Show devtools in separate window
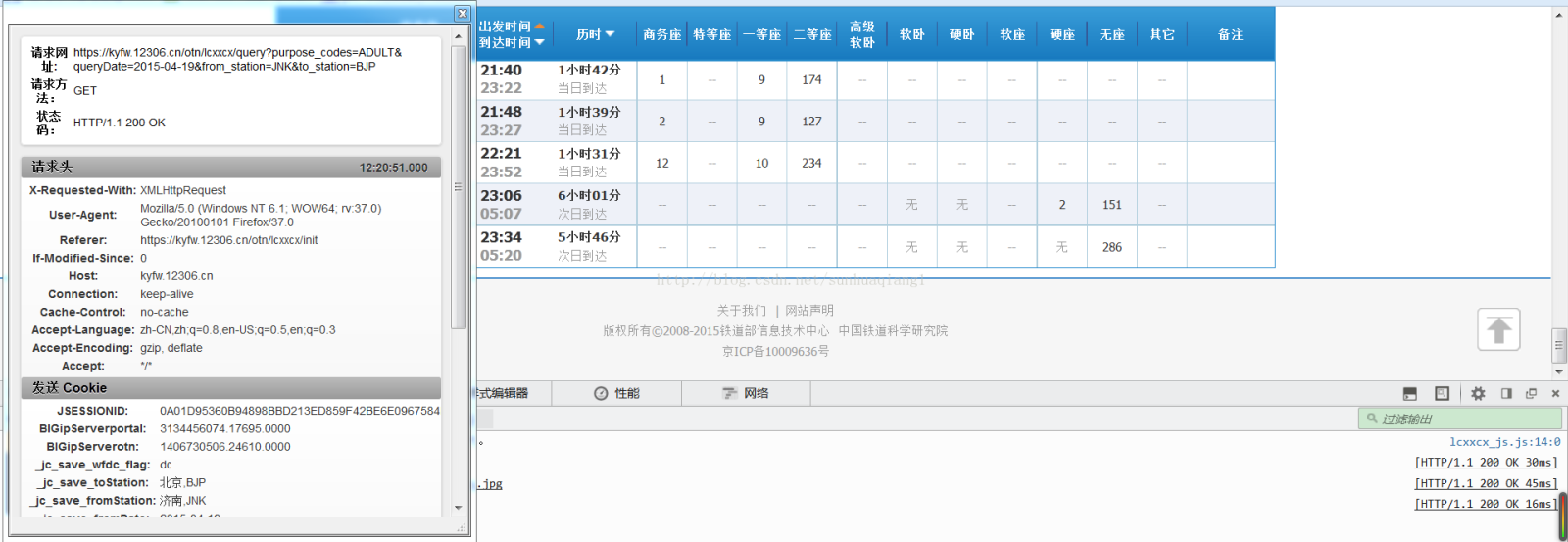 [1531, 393]
